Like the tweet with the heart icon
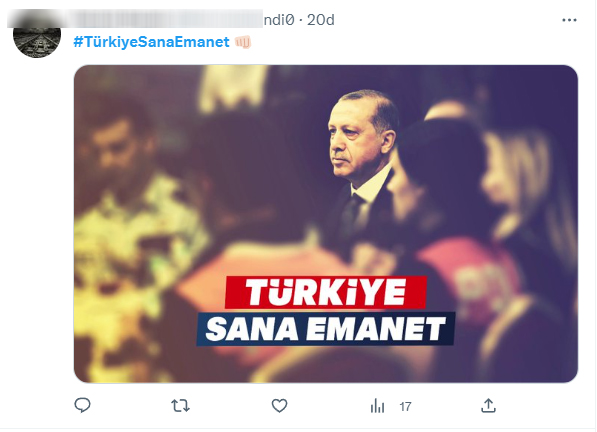This screenshot has height=432, width=597. coord(279,406)
